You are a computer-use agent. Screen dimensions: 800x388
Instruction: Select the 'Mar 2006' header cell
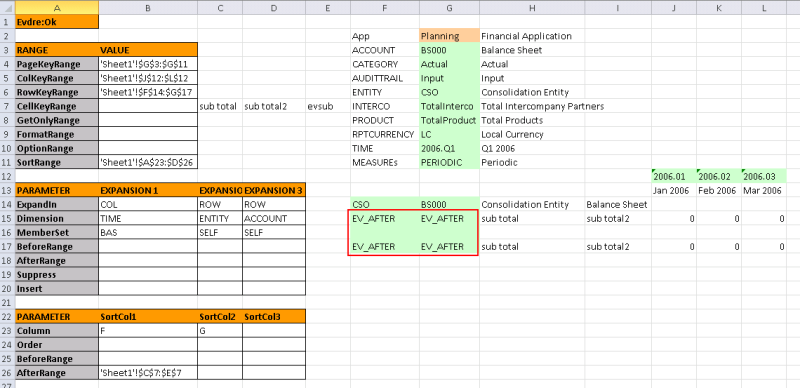(764, 190)
